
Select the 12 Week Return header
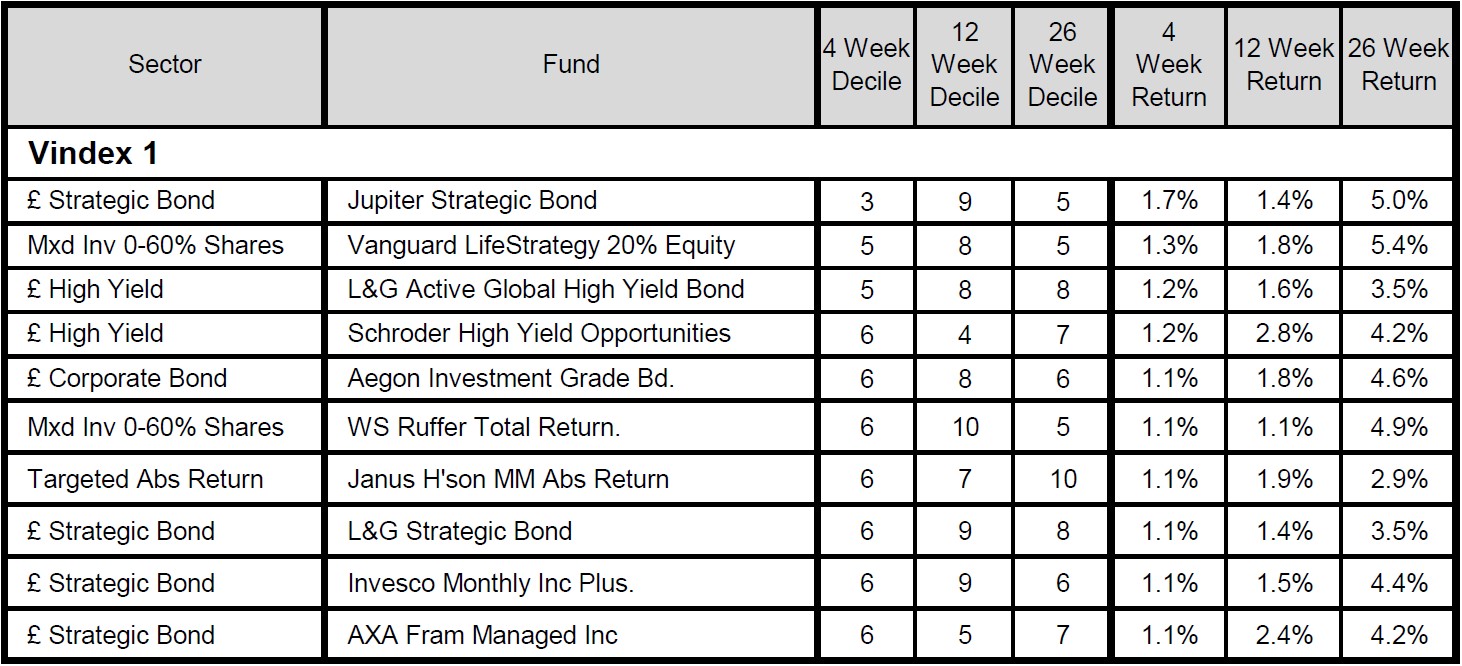tap(1284, 65)
